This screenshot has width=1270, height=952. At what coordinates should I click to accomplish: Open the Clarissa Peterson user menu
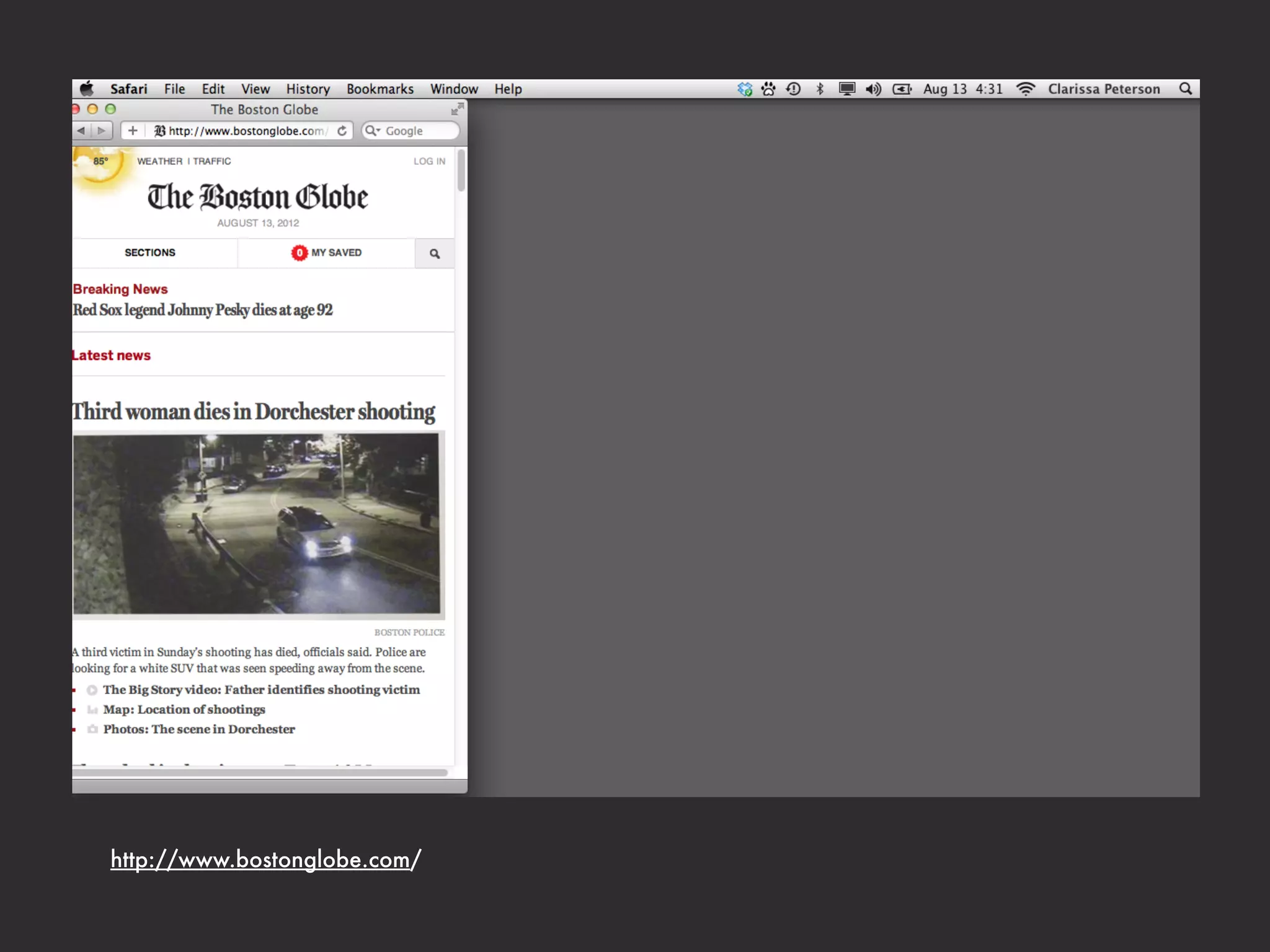tap(1104, 89)
